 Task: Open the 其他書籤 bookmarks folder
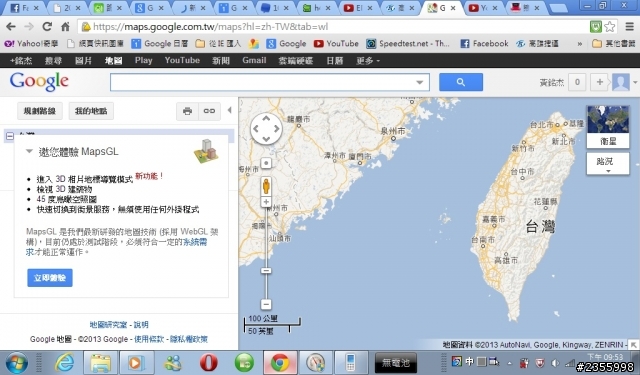click(x=614, y=43)
